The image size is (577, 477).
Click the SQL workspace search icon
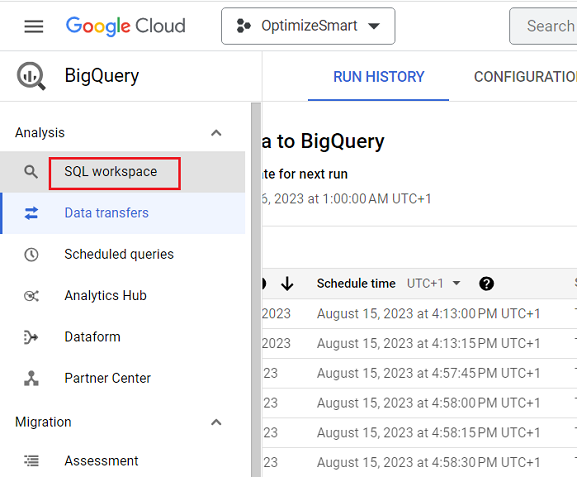pos(31,172)
